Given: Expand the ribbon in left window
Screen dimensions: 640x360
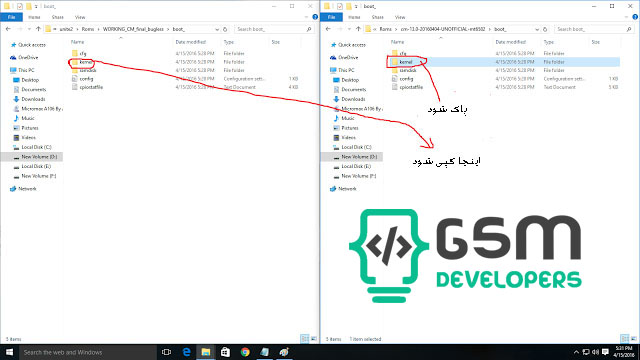Looking at the screenshot, I should [x=306, y=17].
